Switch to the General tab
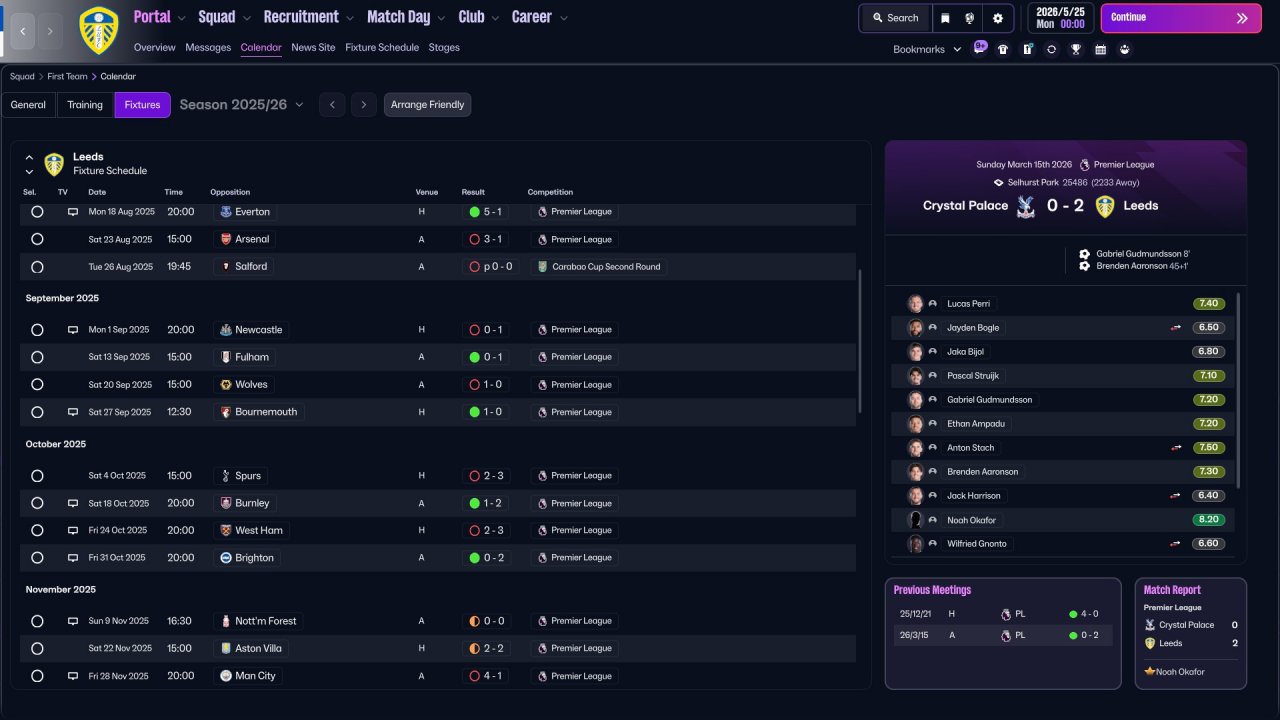 [28, 105]
